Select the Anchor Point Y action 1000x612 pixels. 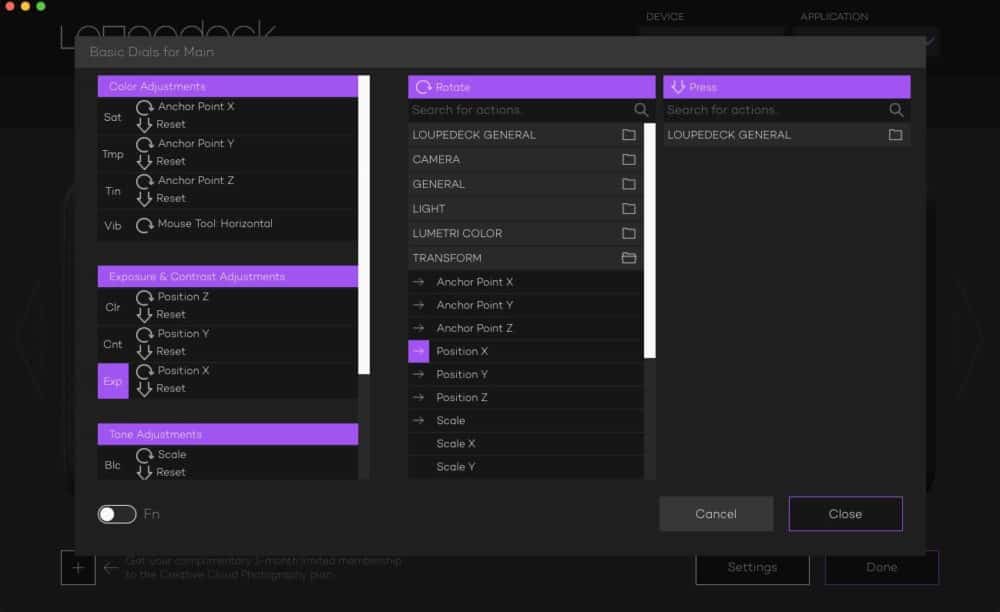526,305
